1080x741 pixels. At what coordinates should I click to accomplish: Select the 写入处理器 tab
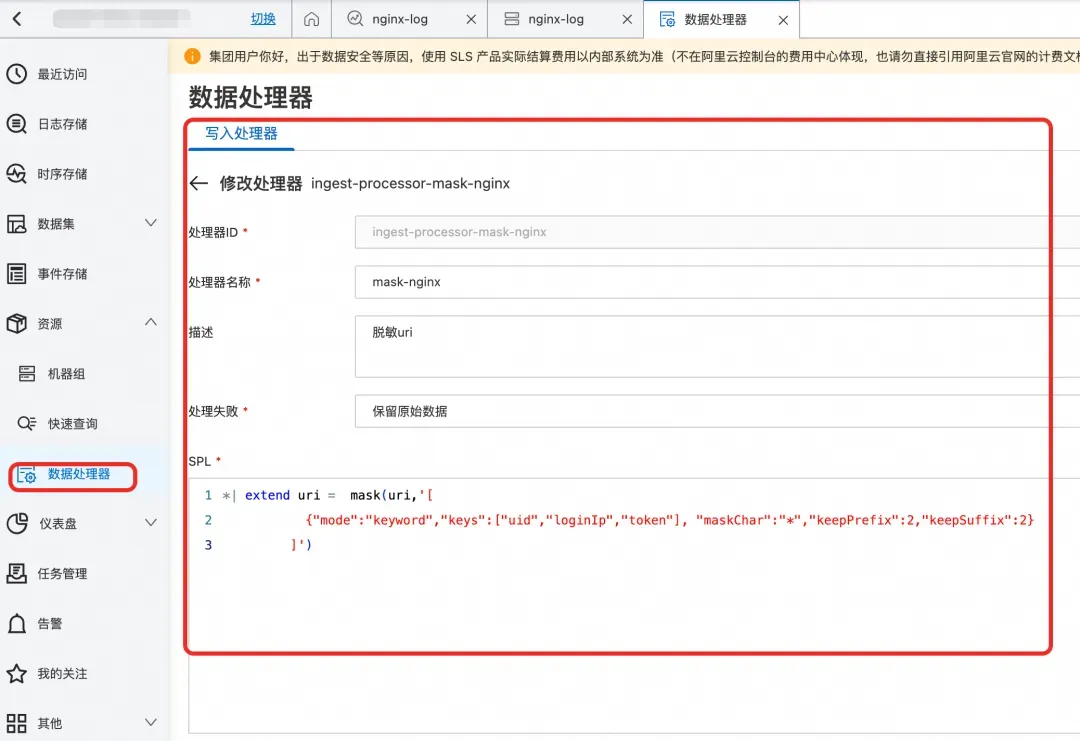(x=241, y=134)
